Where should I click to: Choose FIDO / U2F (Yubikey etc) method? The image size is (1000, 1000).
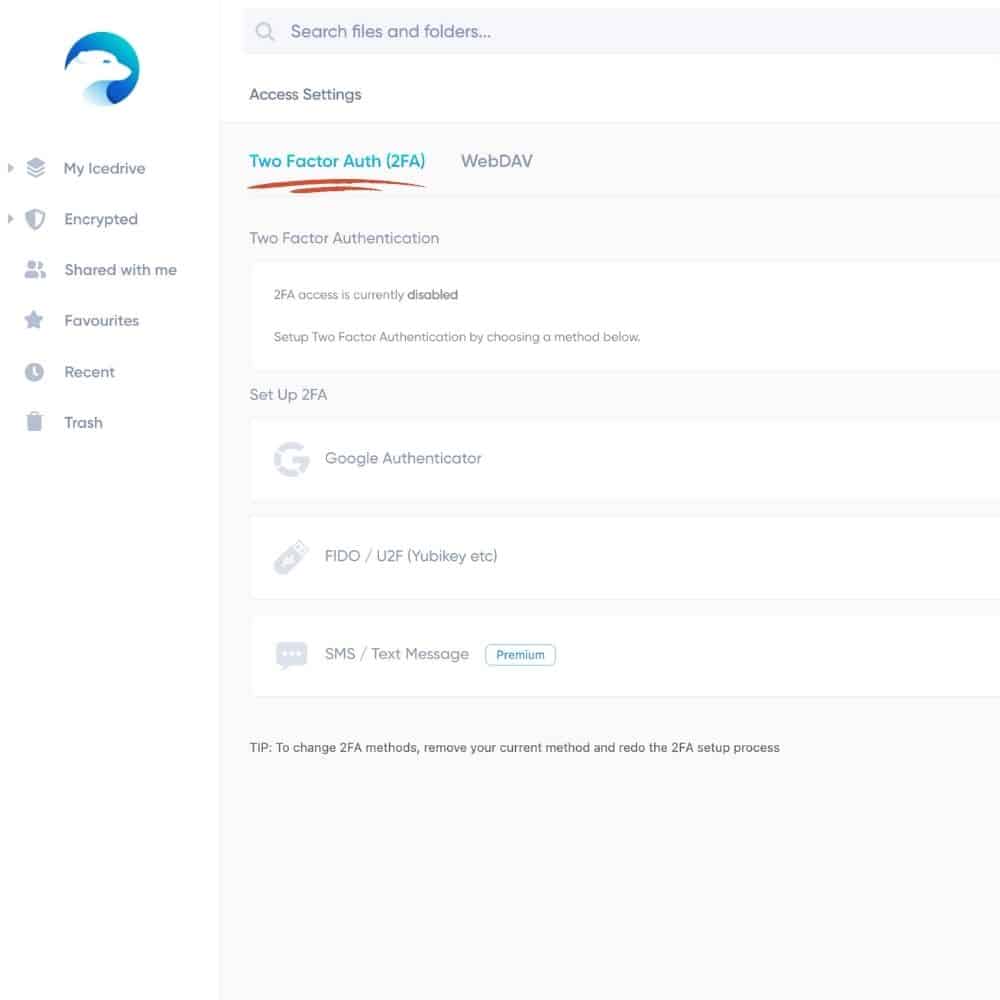625,557
